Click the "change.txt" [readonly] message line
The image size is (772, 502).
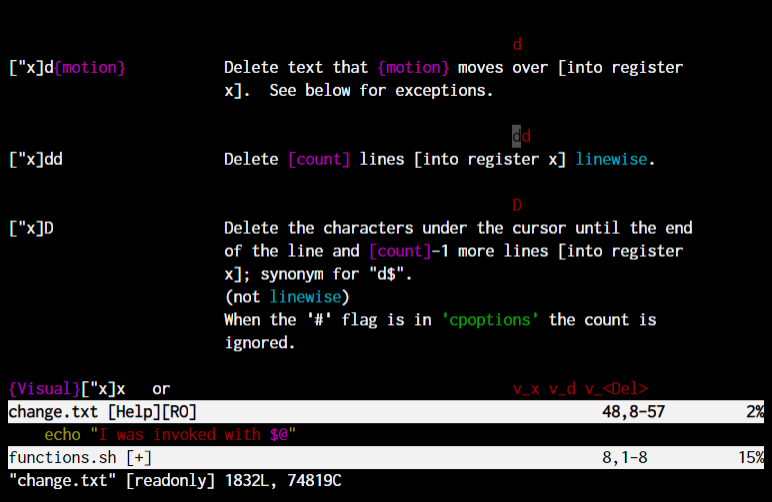tap(175, 480)
